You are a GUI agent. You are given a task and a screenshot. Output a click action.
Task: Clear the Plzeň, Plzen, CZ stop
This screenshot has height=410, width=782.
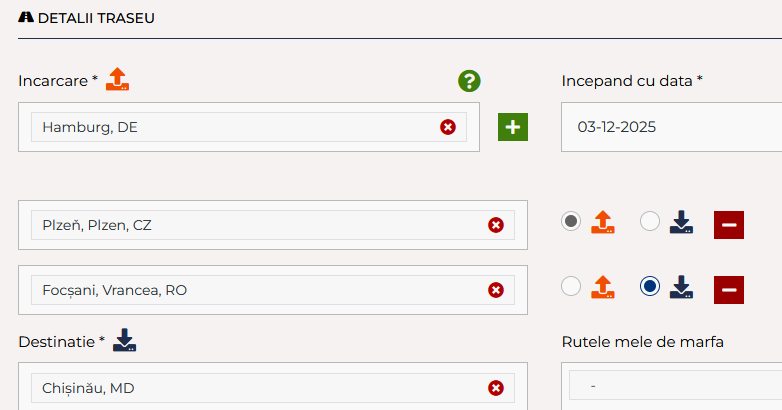click(x=495, y=225)
